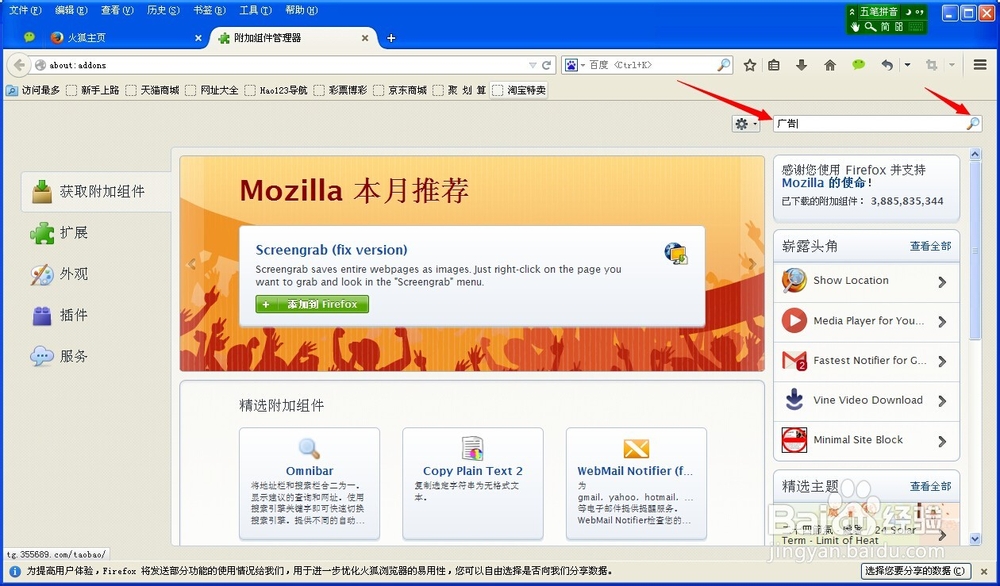Open the address bar history dropdown arrow
The width and height of the screenshot is (1000, 586).
(533, 65)
